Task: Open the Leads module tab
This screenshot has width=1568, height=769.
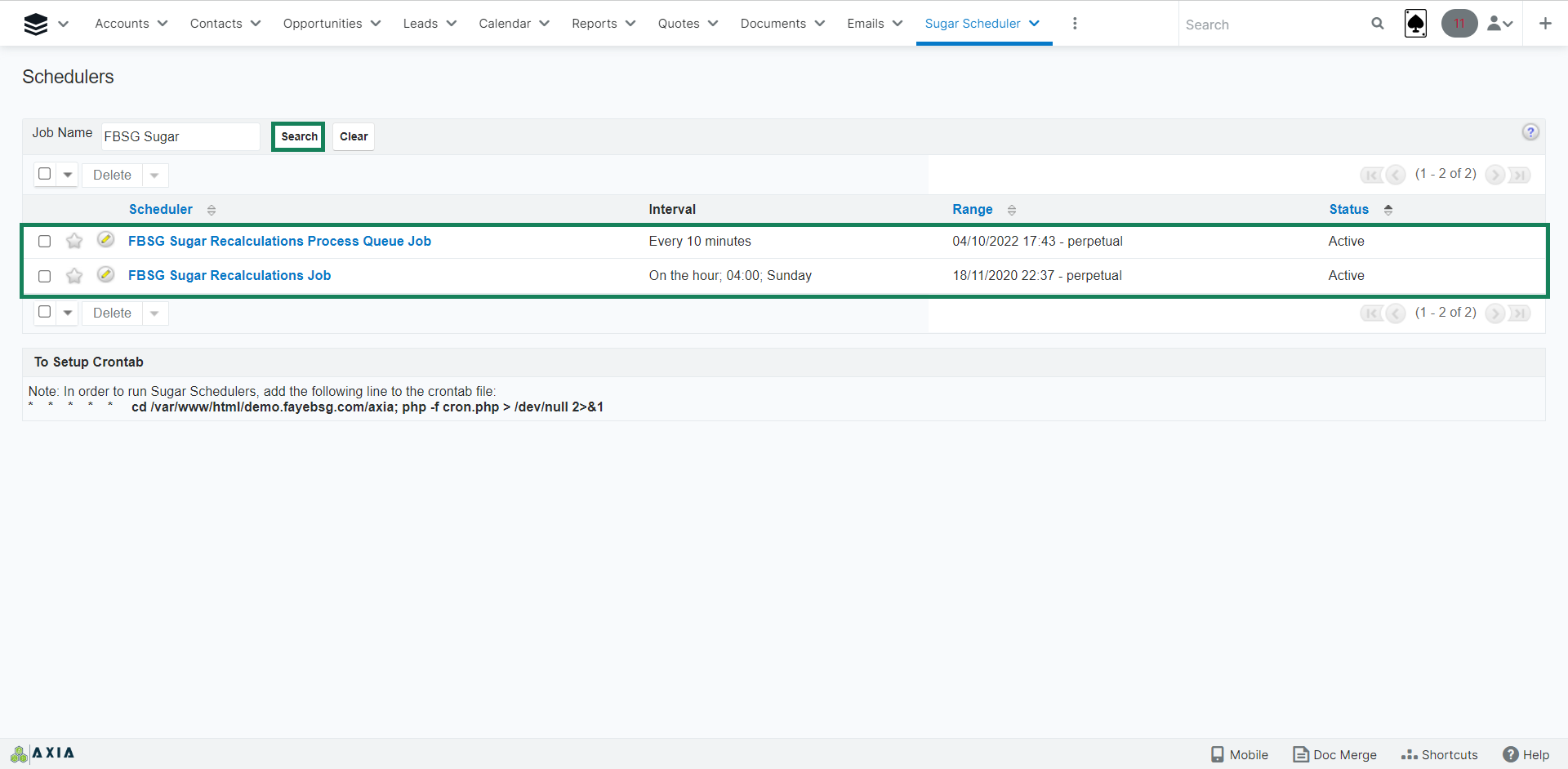Action: (x=421, y=24)
